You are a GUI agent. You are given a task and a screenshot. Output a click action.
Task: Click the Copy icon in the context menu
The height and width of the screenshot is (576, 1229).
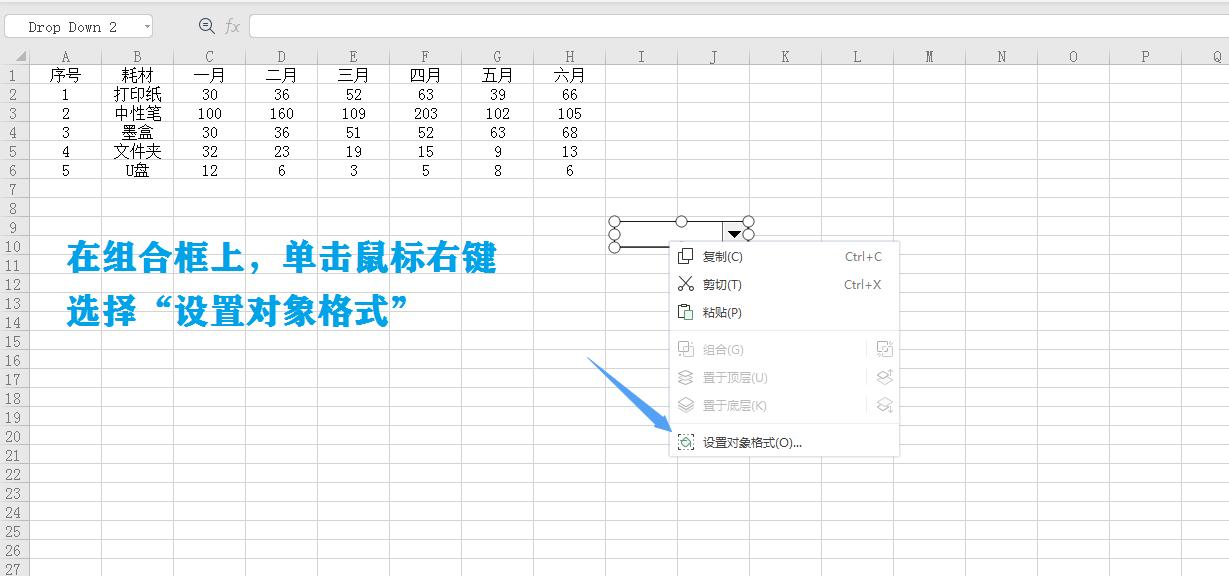pyautogui.click(x=687, y=256)
